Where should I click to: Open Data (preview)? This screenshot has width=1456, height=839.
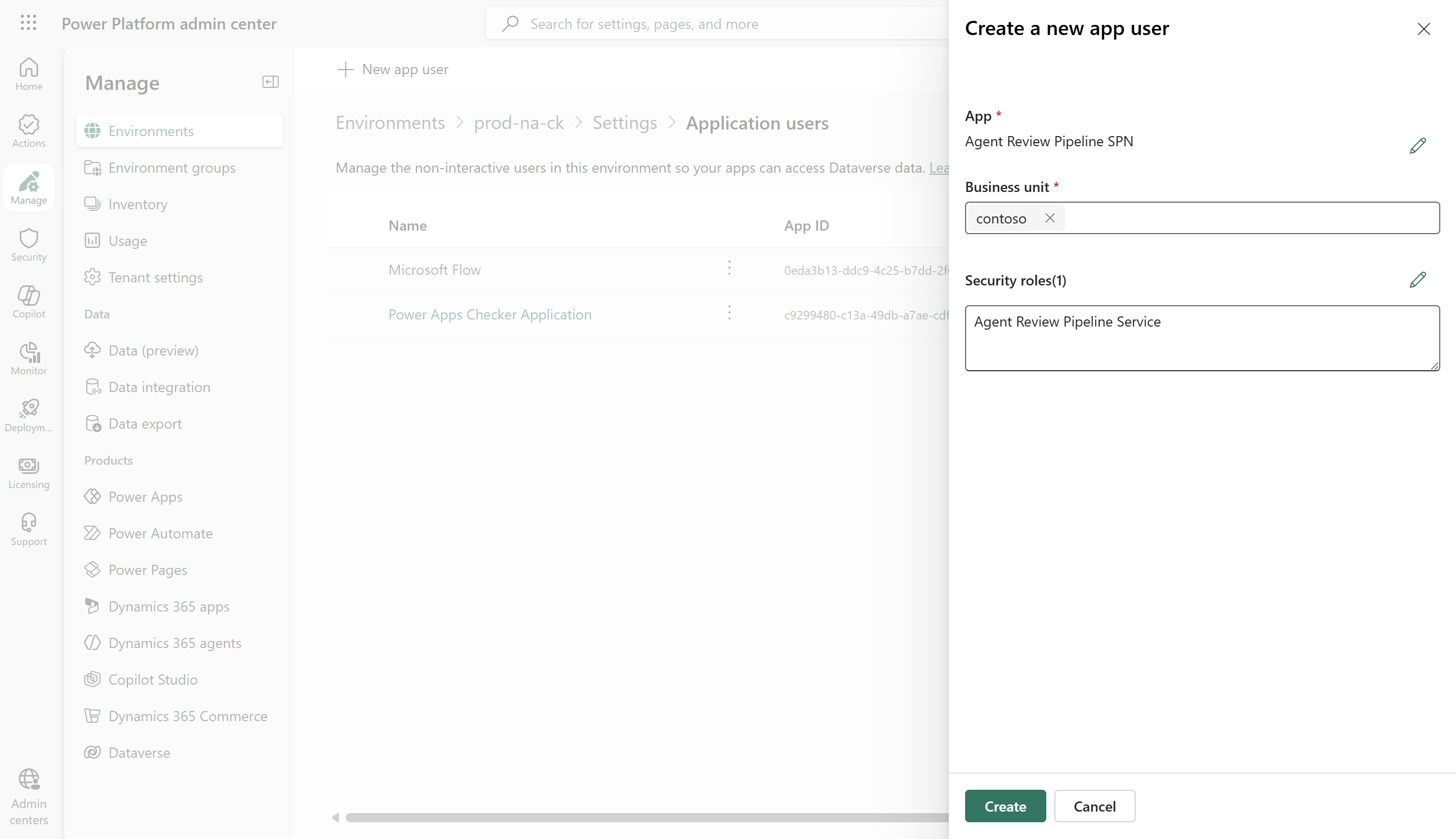[179, 350]
